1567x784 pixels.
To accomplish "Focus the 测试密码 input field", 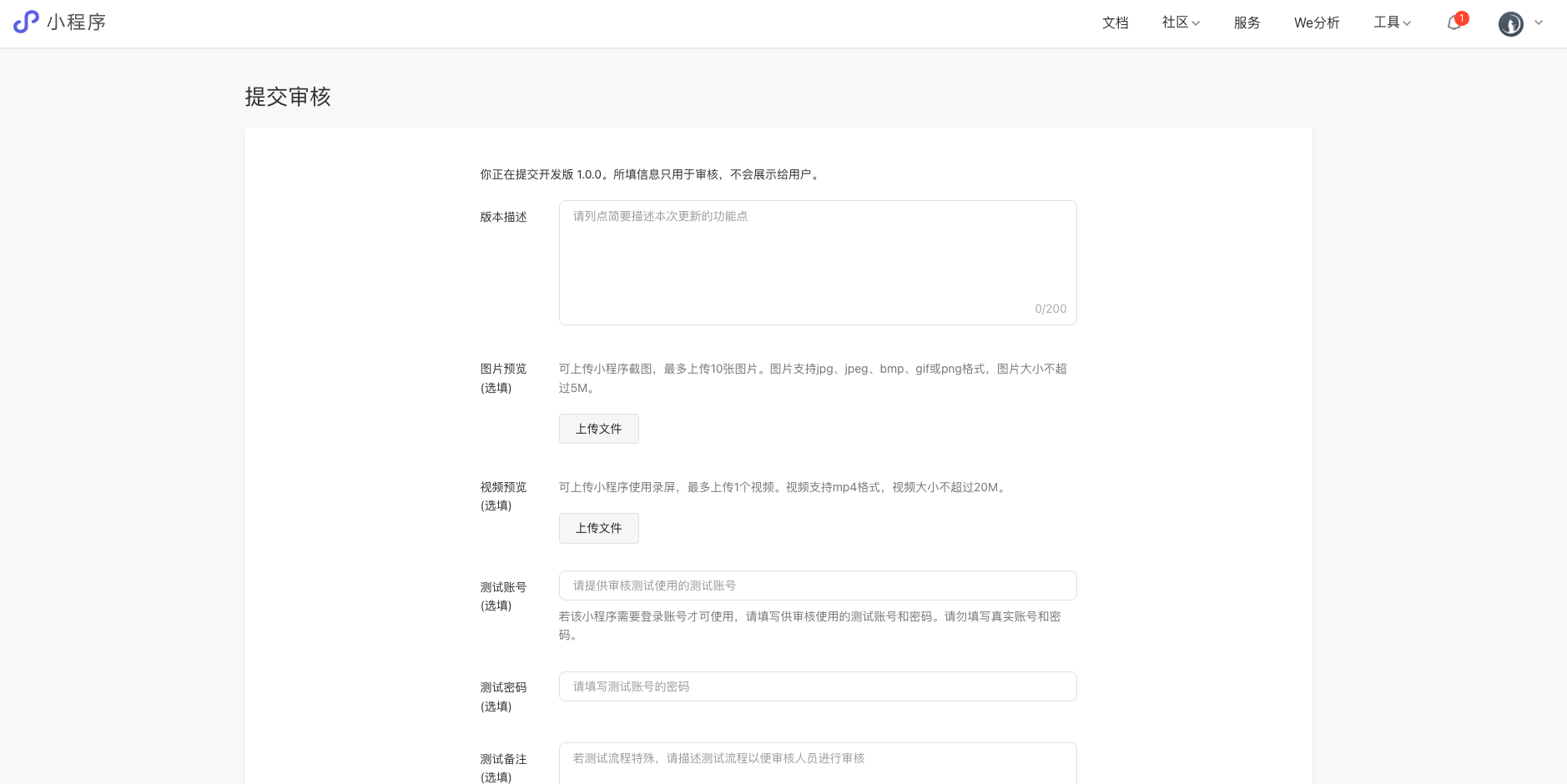I will tap(818, 686).
